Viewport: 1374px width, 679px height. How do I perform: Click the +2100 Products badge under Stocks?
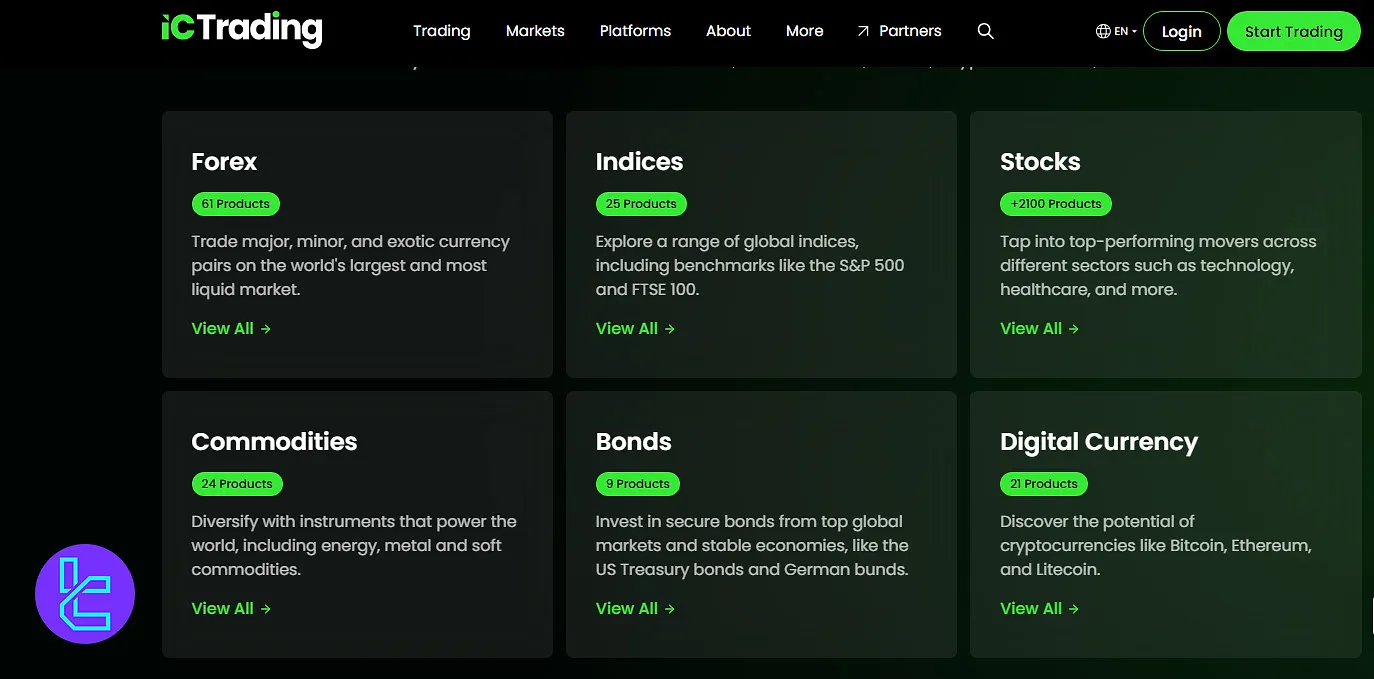[x=1055, y=204]
